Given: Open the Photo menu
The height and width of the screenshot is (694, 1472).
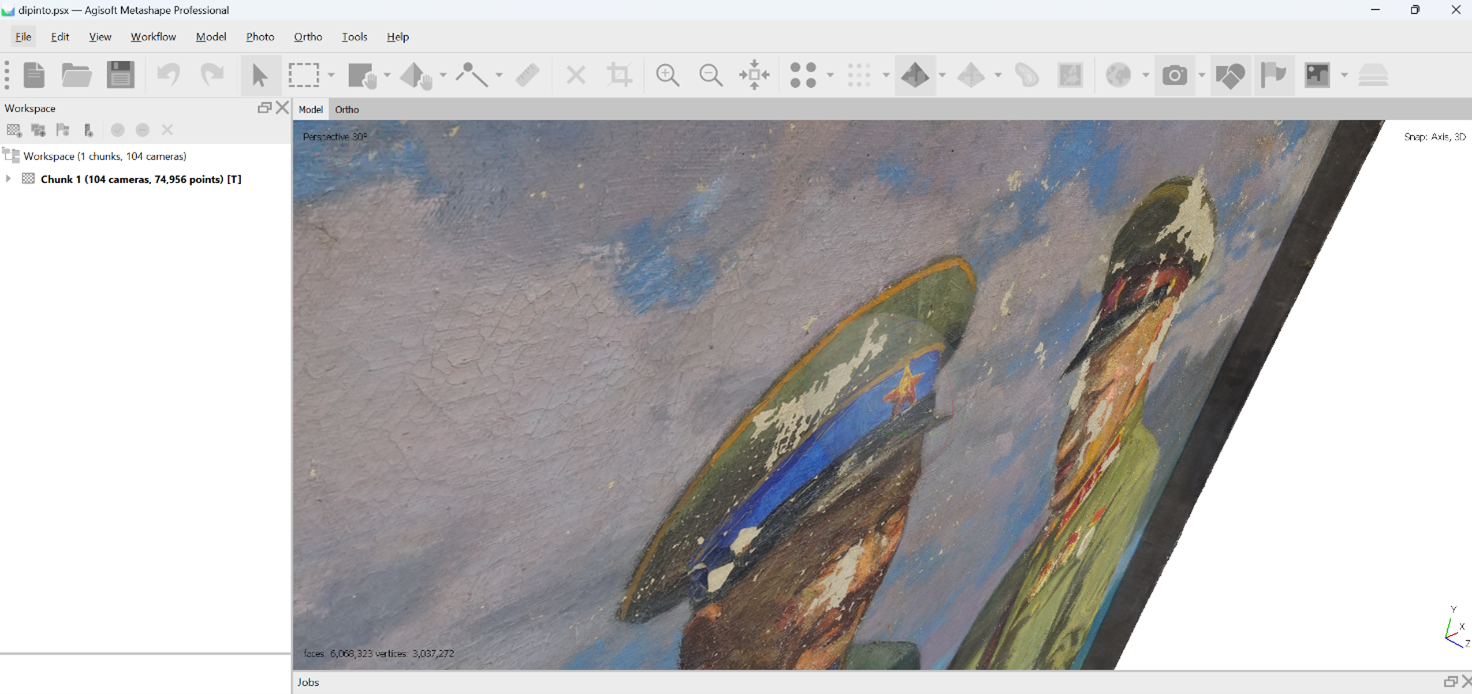Looking at the screenshot, I should [x=260, y=37].
